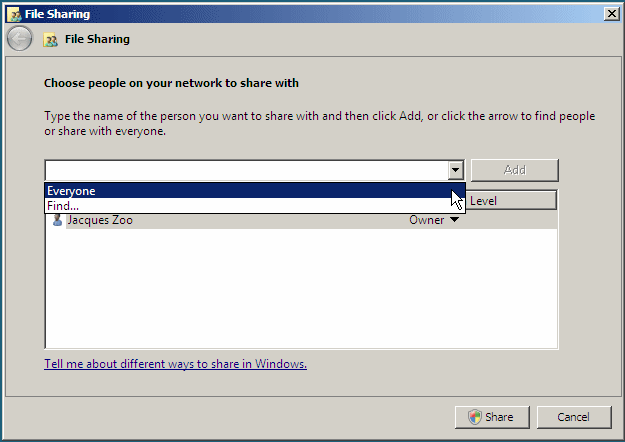Click inside the person name text field
This screenshot has width=625, height=442.
[246, 170]
